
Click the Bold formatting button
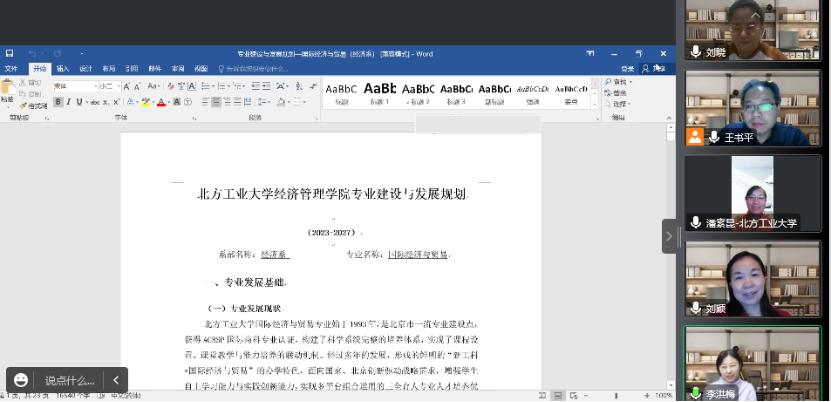(x=57, y=102)
